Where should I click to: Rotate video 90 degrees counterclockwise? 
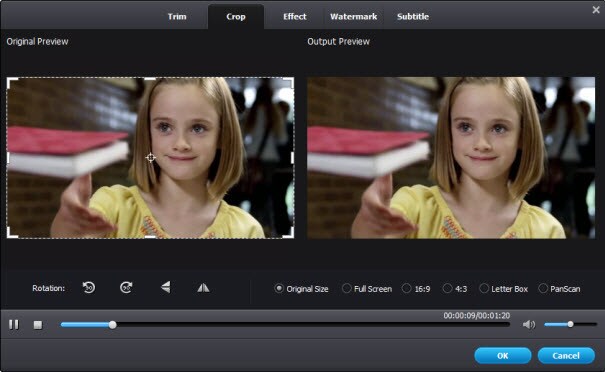point(89,287)
